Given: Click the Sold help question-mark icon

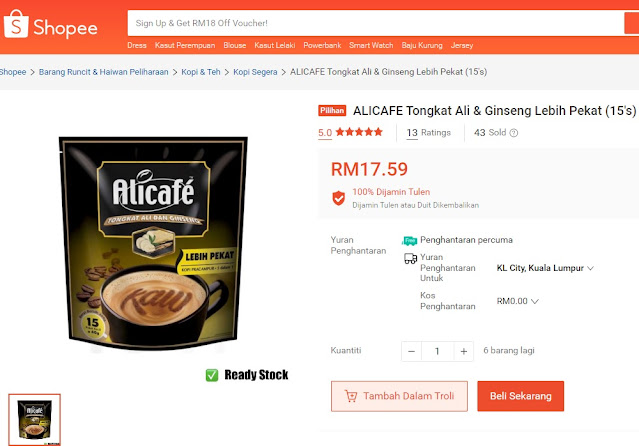Looking at the screenshot, I should coord(514,133).
